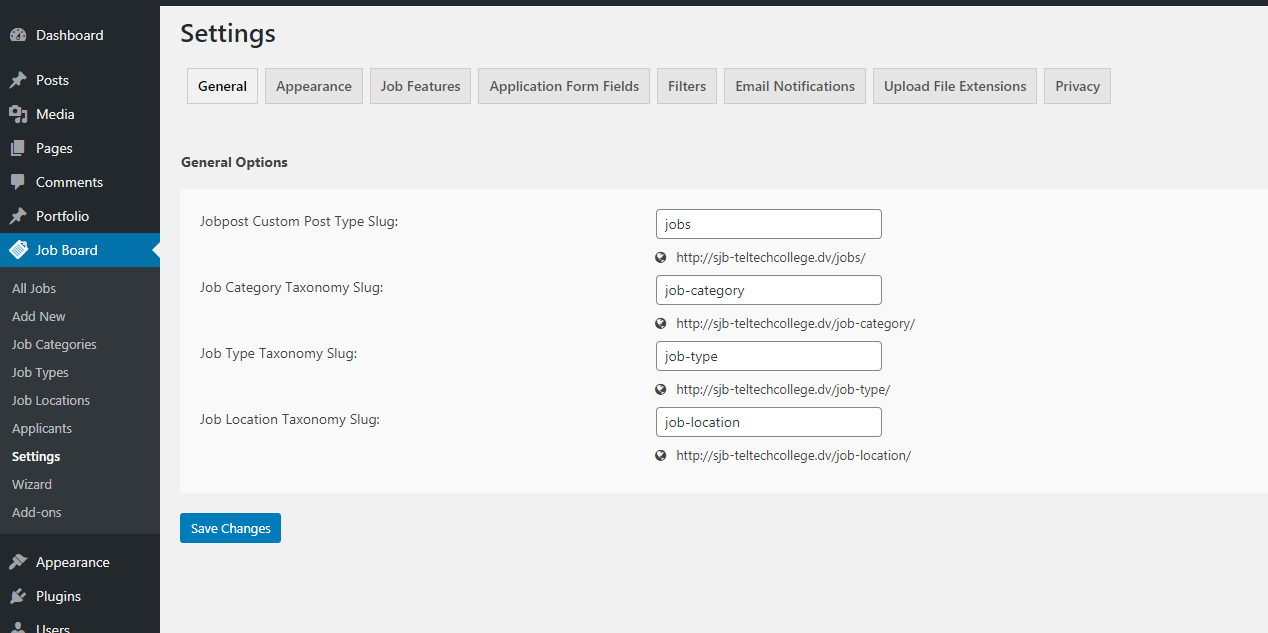Viewport: 1268px width, 633px height.
Task: Click the URL ending in /jobs/
Action: [771, 257]
